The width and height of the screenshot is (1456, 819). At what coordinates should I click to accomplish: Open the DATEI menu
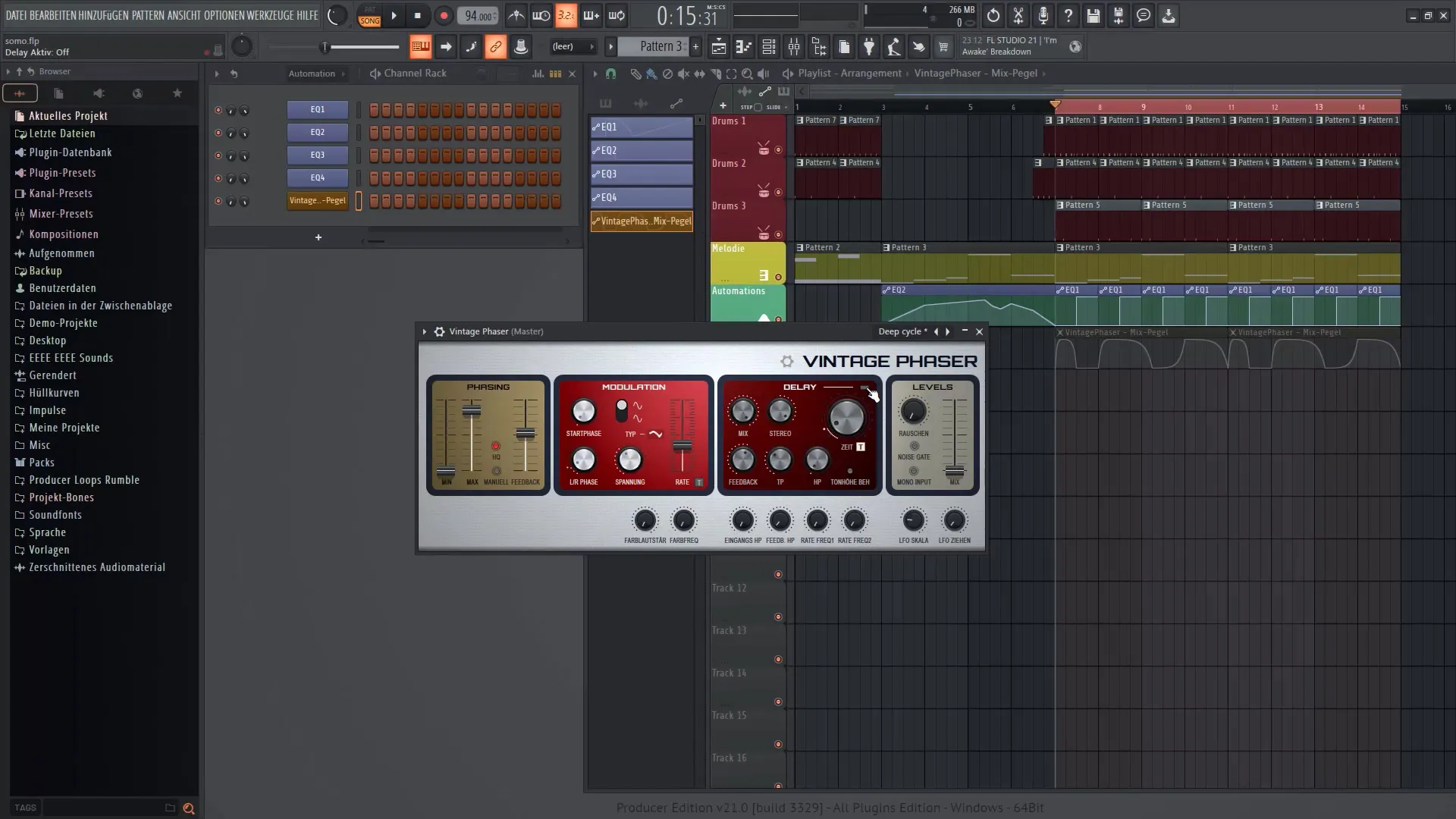(x=16, y=15)
